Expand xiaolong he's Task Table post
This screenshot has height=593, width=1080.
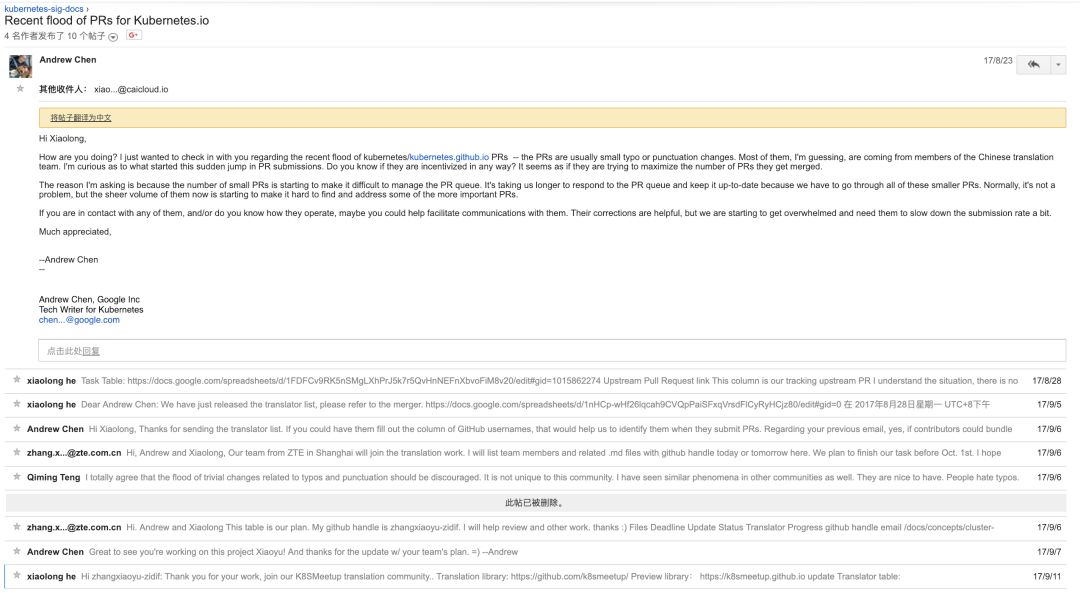coord(536,380)
